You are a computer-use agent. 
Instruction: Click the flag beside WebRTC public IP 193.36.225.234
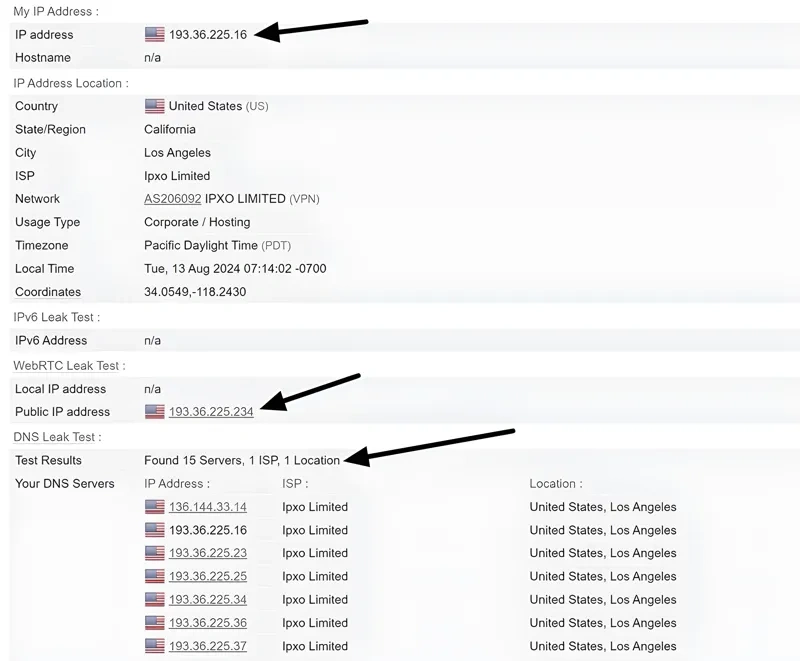153,411
